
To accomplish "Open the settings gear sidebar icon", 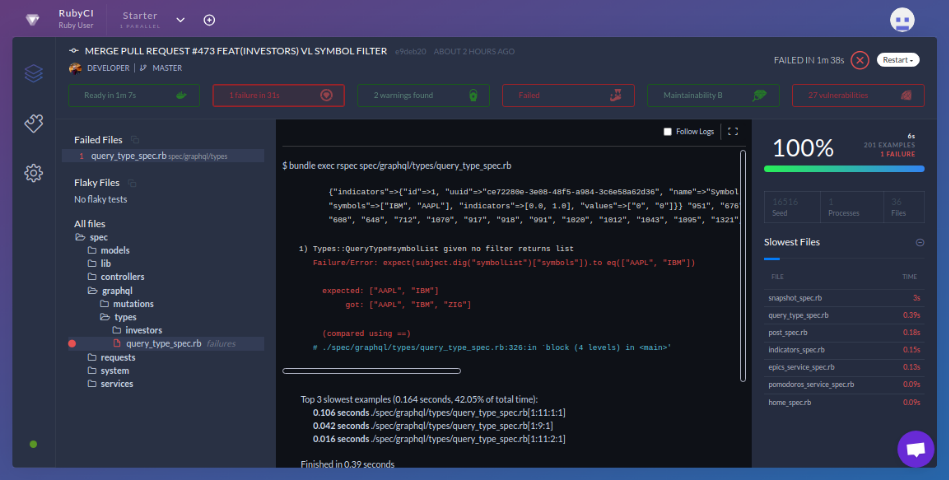I will 34,173.
